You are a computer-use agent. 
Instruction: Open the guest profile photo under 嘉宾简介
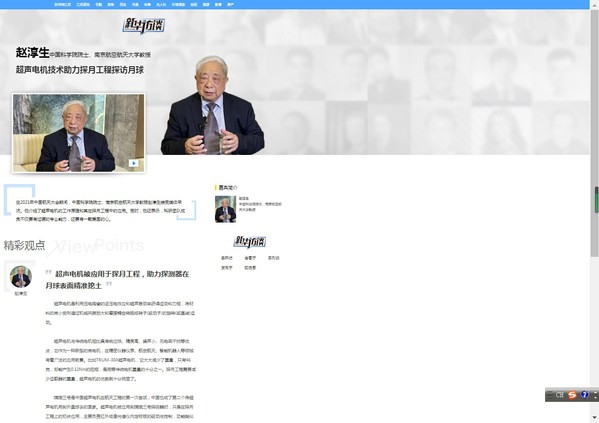225,209
